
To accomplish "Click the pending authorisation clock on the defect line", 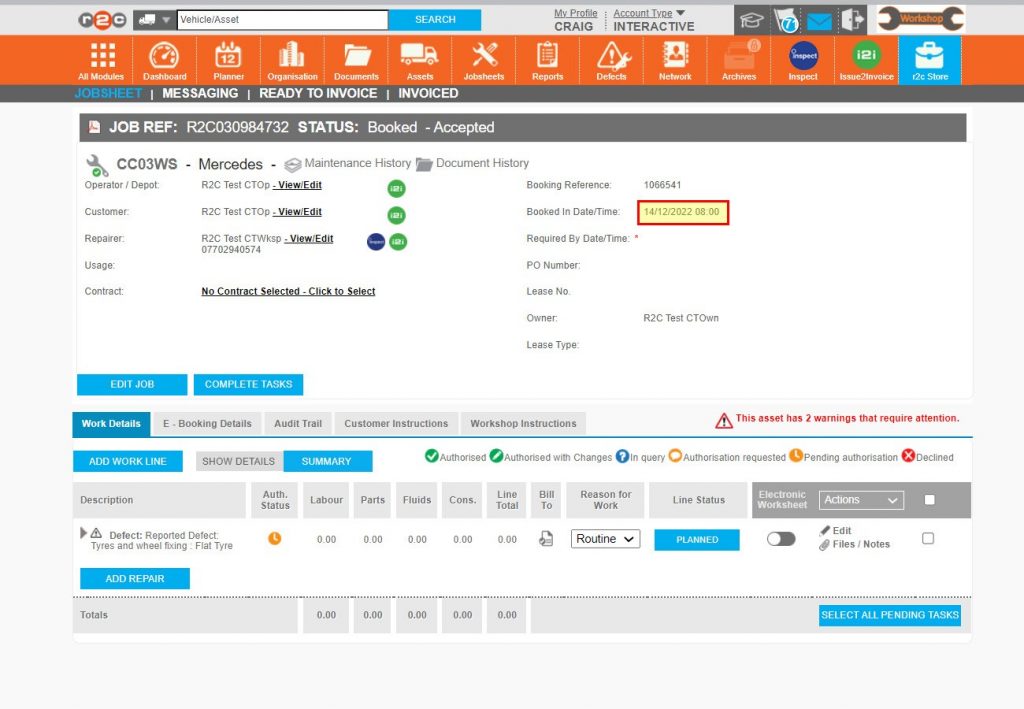I will point(273,538).
